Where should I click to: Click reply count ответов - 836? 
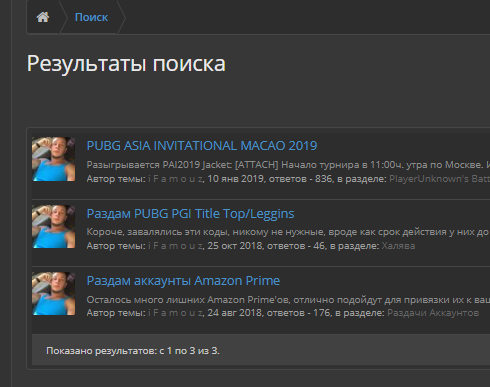pyautogui.click(x=300, y=179)
